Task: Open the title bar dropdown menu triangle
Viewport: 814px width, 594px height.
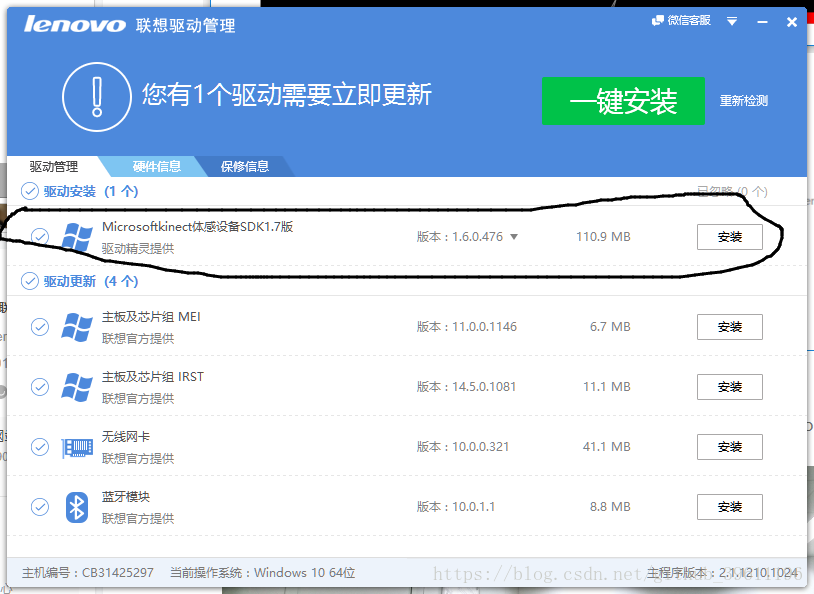Action: 732,21
